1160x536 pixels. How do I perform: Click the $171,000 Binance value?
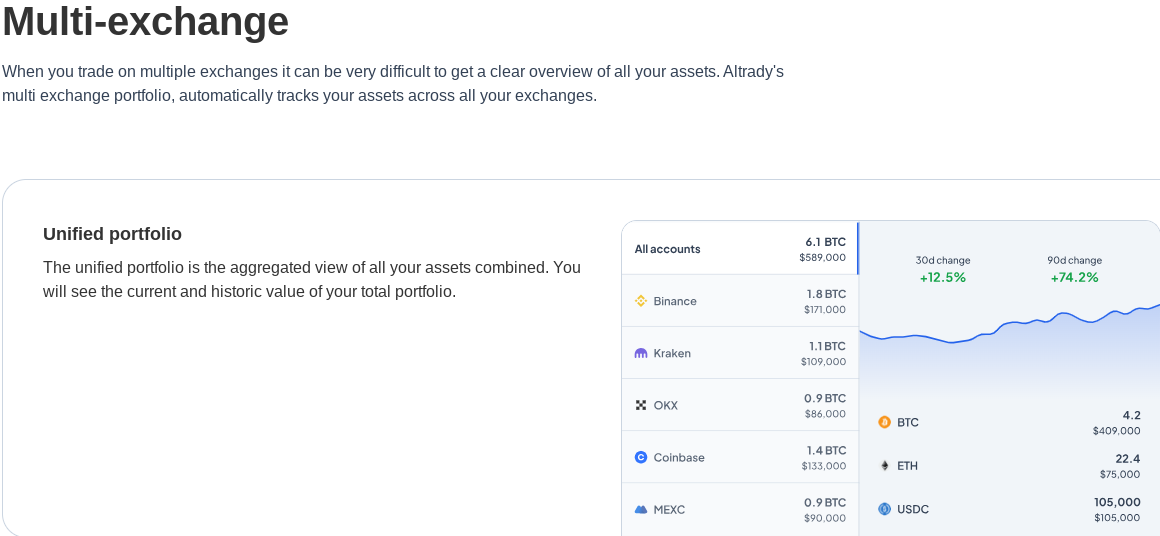click(825, 310)
